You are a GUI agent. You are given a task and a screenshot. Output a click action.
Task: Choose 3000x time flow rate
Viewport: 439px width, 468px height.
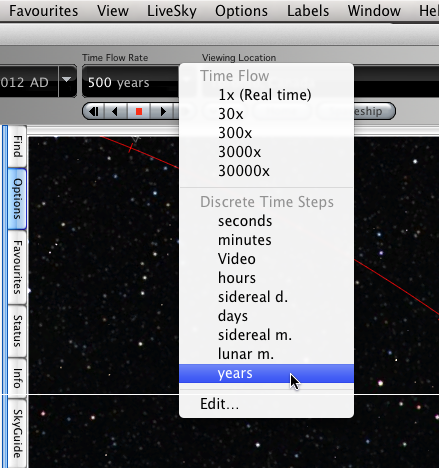click(x=266, y=152)
